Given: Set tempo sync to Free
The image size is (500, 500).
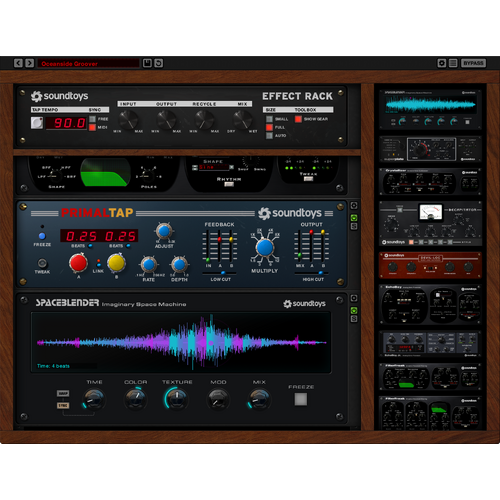Looking at the screenshot, I should pos(92,119).
